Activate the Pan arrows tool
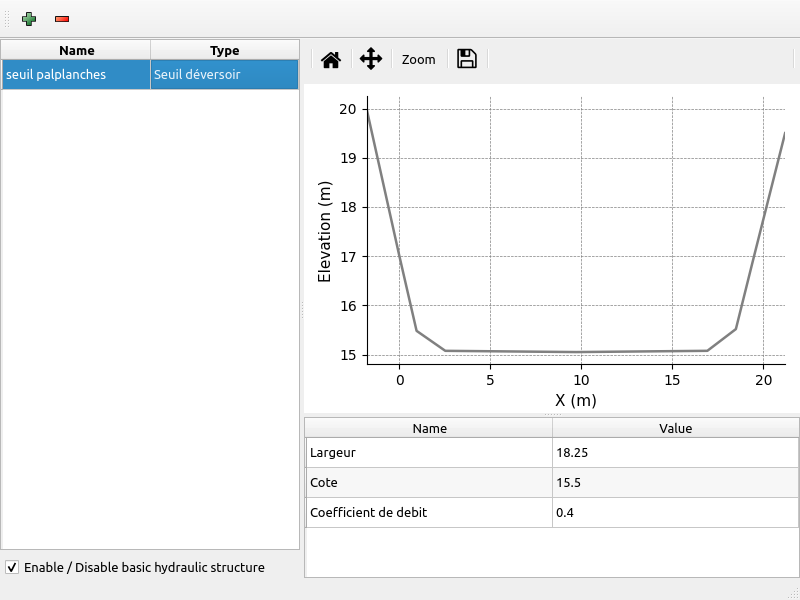This screenshot has width=800, height=600. point(371,59)
